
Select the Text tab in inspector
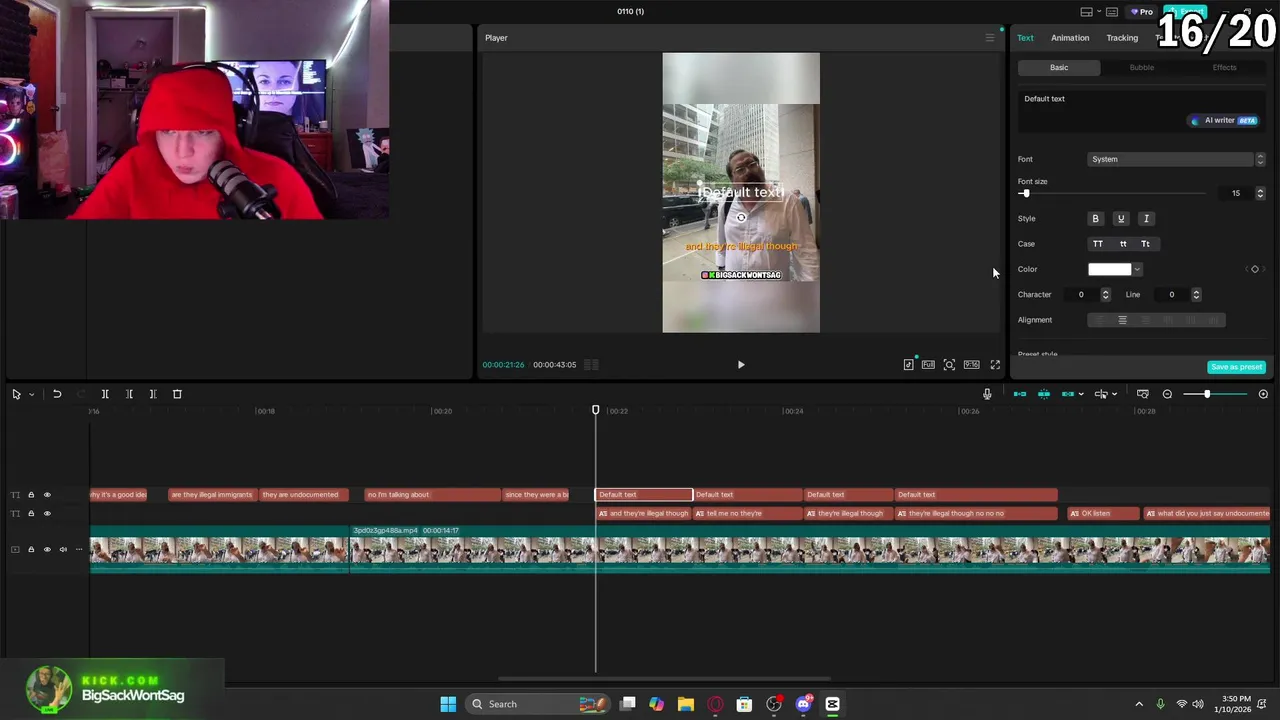[1026, 38]
